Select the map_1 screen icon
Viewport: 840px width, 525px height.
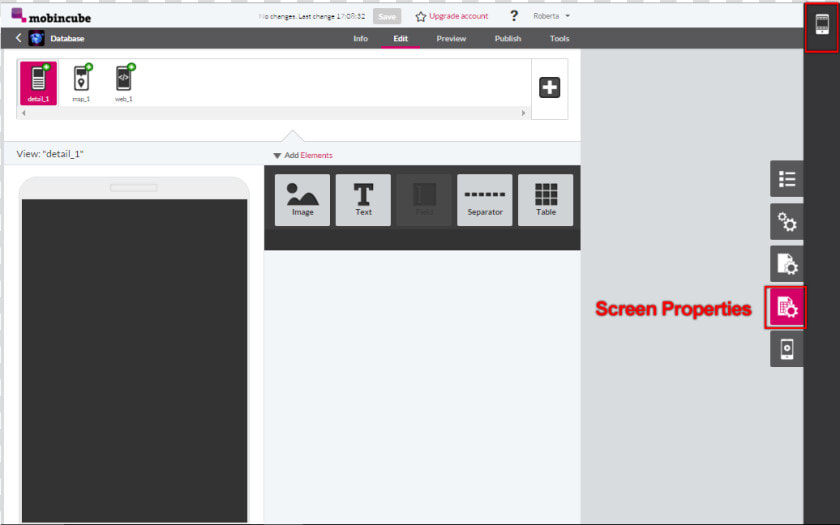click(81, 83)
